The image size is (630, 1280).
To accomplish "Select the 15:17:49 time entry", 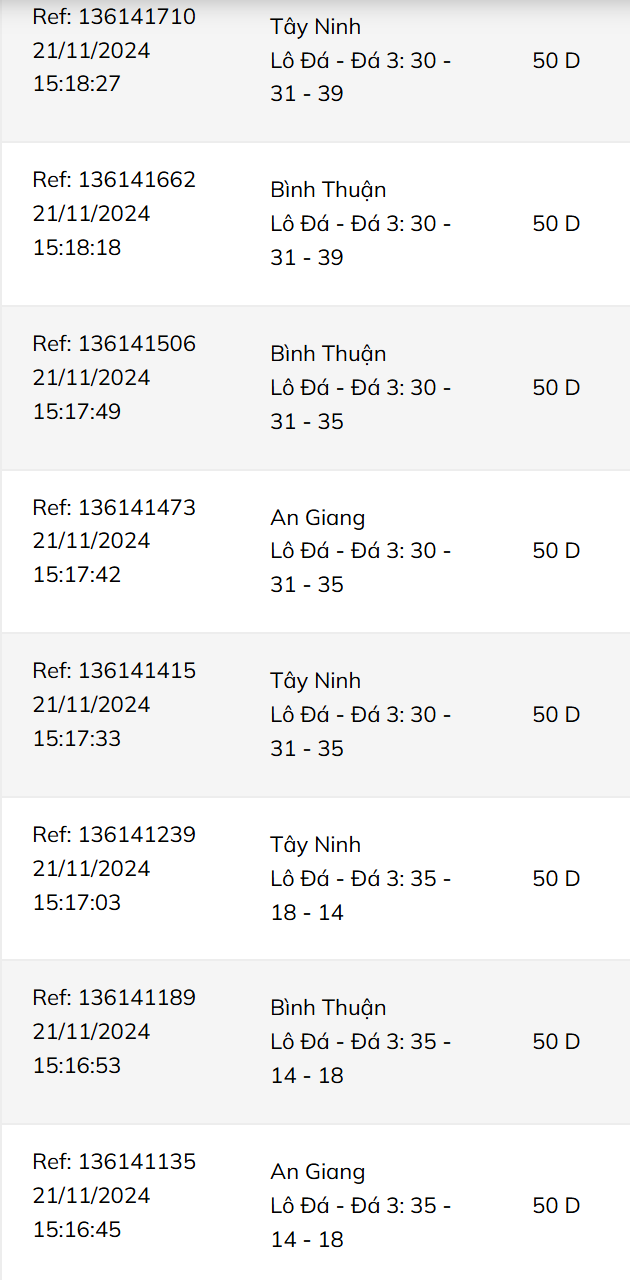I will [x=77, y=411].
